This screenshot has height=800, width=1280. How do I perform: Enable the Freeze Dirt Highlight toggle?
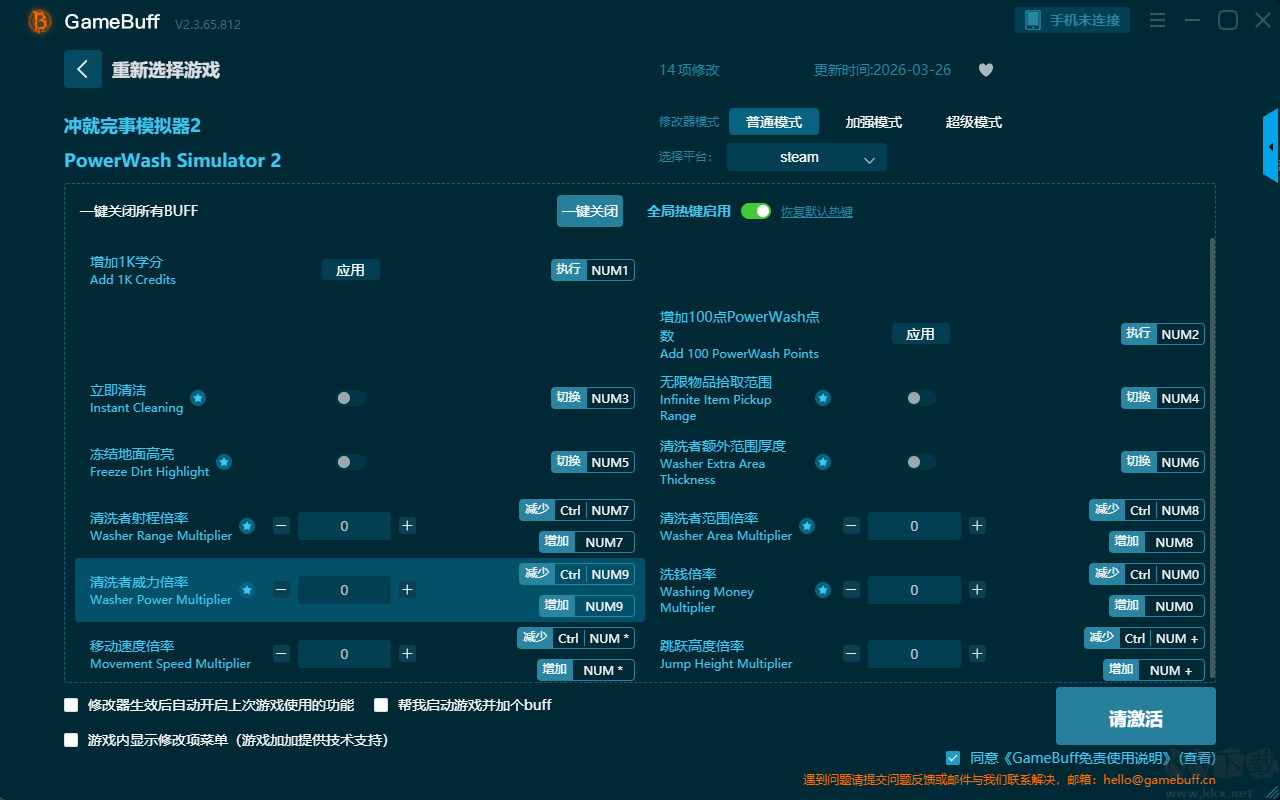351,462
